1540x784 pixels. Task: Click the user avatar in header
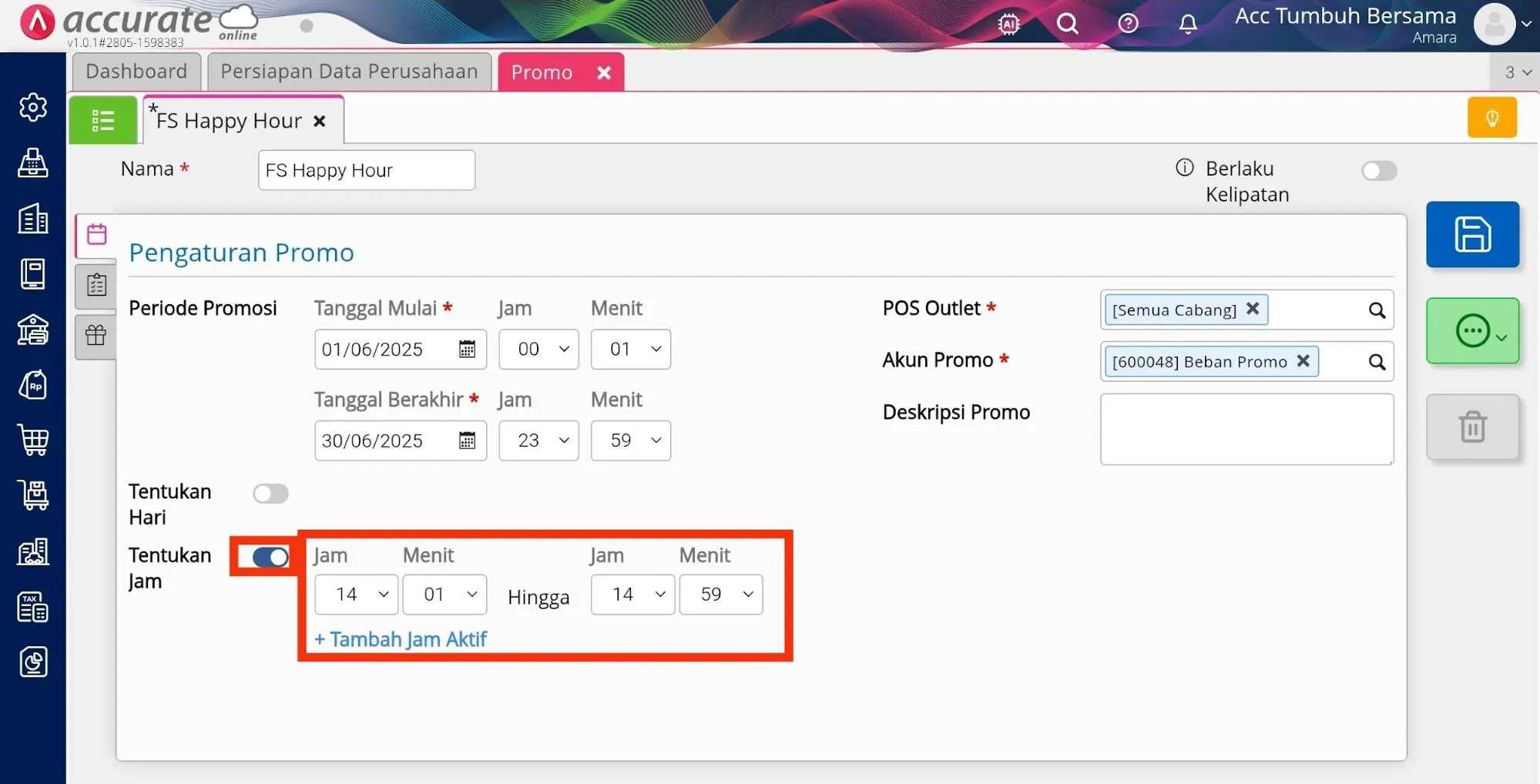pos(1494,24)
